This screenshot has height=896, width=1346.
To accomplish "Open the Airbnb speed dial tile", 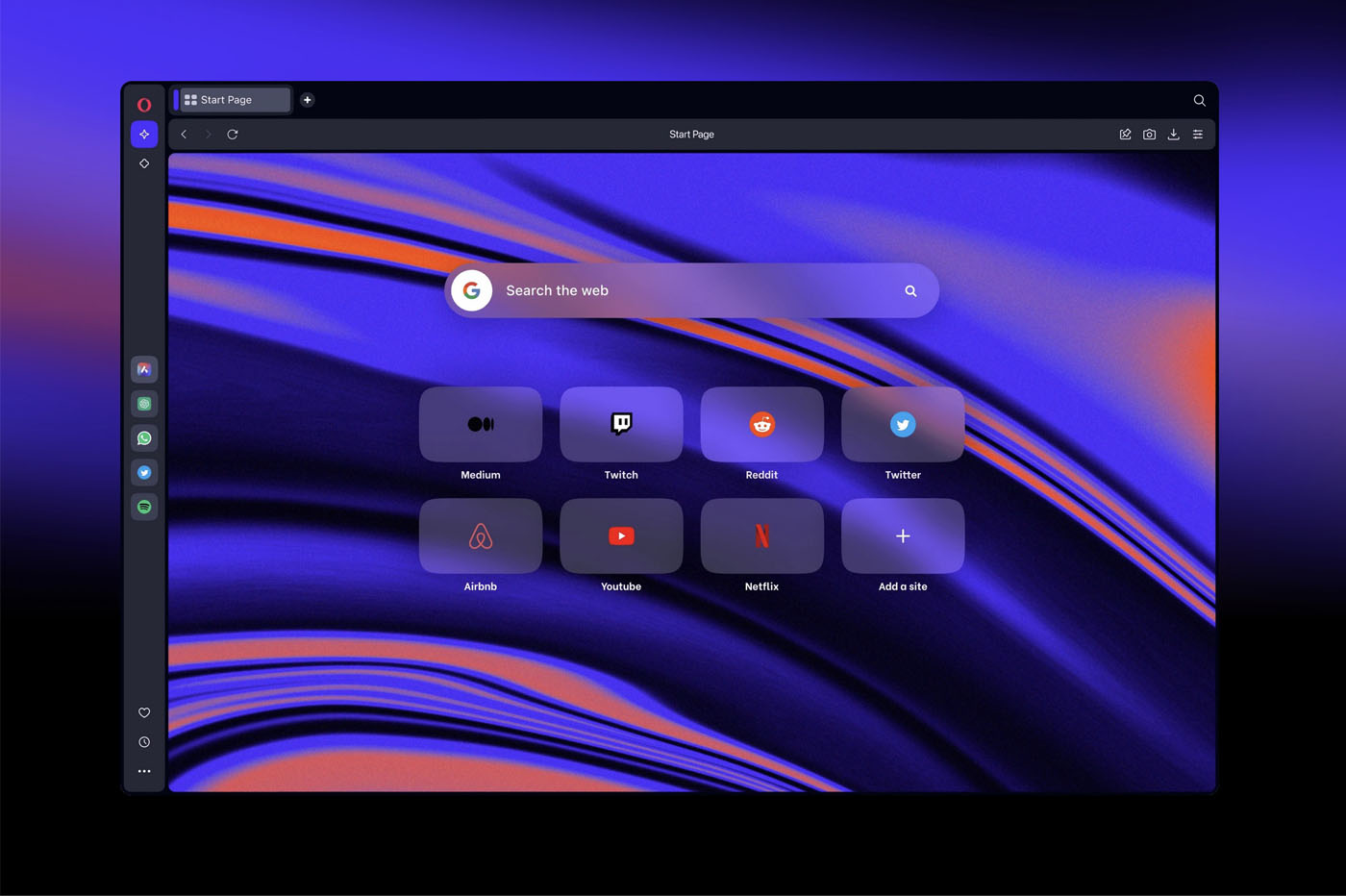I will tap(481, 535).
